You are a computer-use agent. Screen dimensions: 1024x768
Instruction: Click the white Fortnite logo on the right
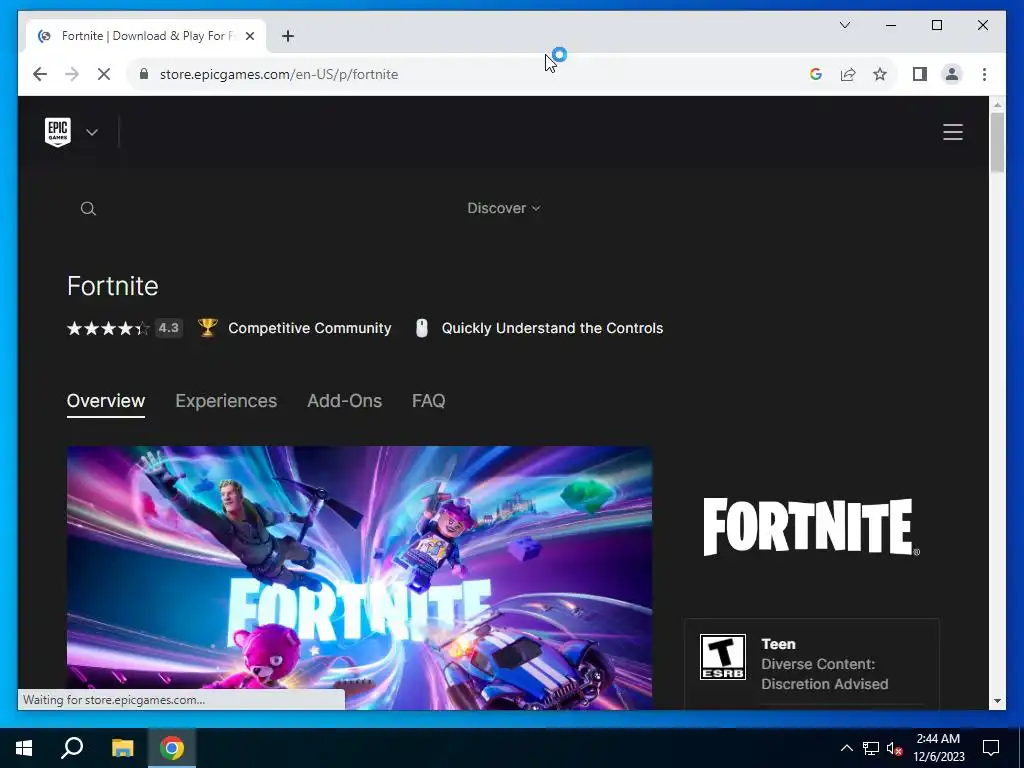pyautogui.click(x=811, y=527)
